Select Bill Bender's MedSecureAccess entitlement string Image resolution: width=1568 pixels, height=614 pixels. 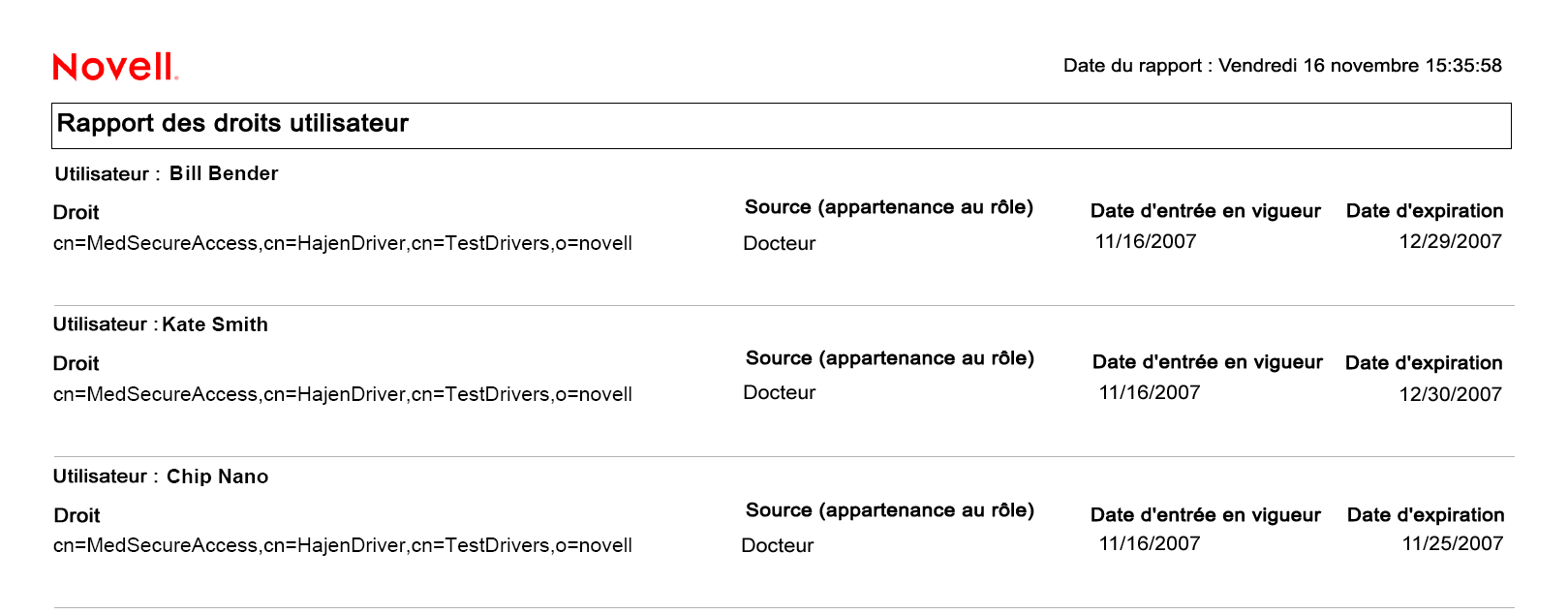pos(342,244)
